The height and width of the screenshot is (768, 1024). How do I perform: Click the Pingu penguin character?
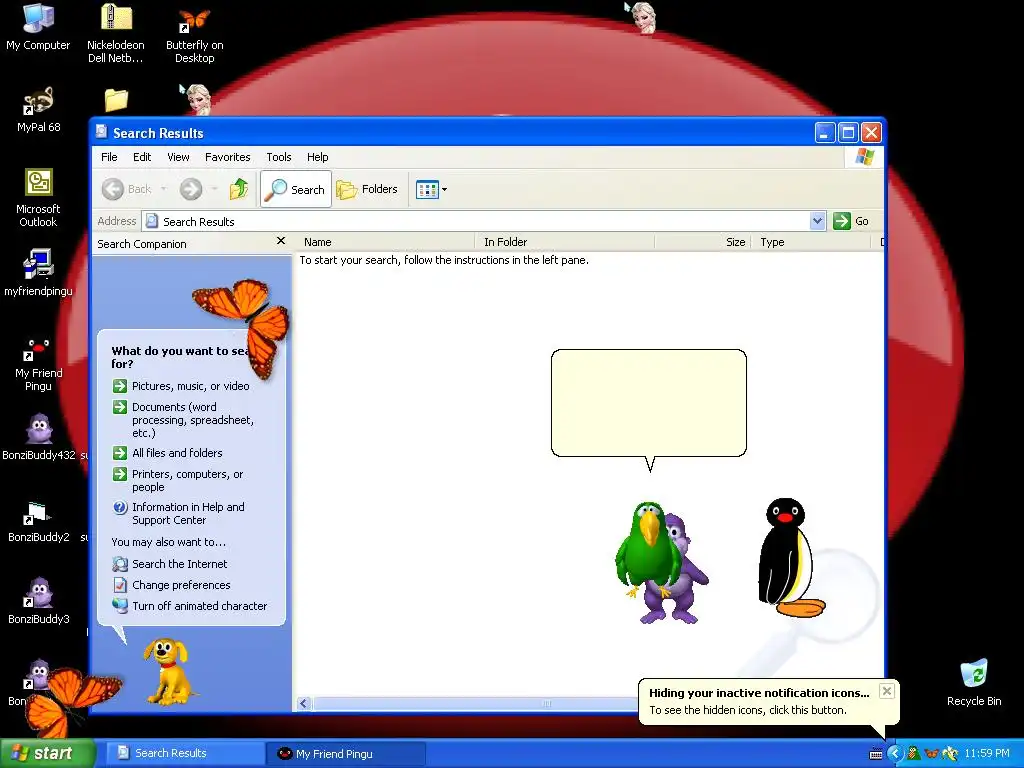[790, 557]
